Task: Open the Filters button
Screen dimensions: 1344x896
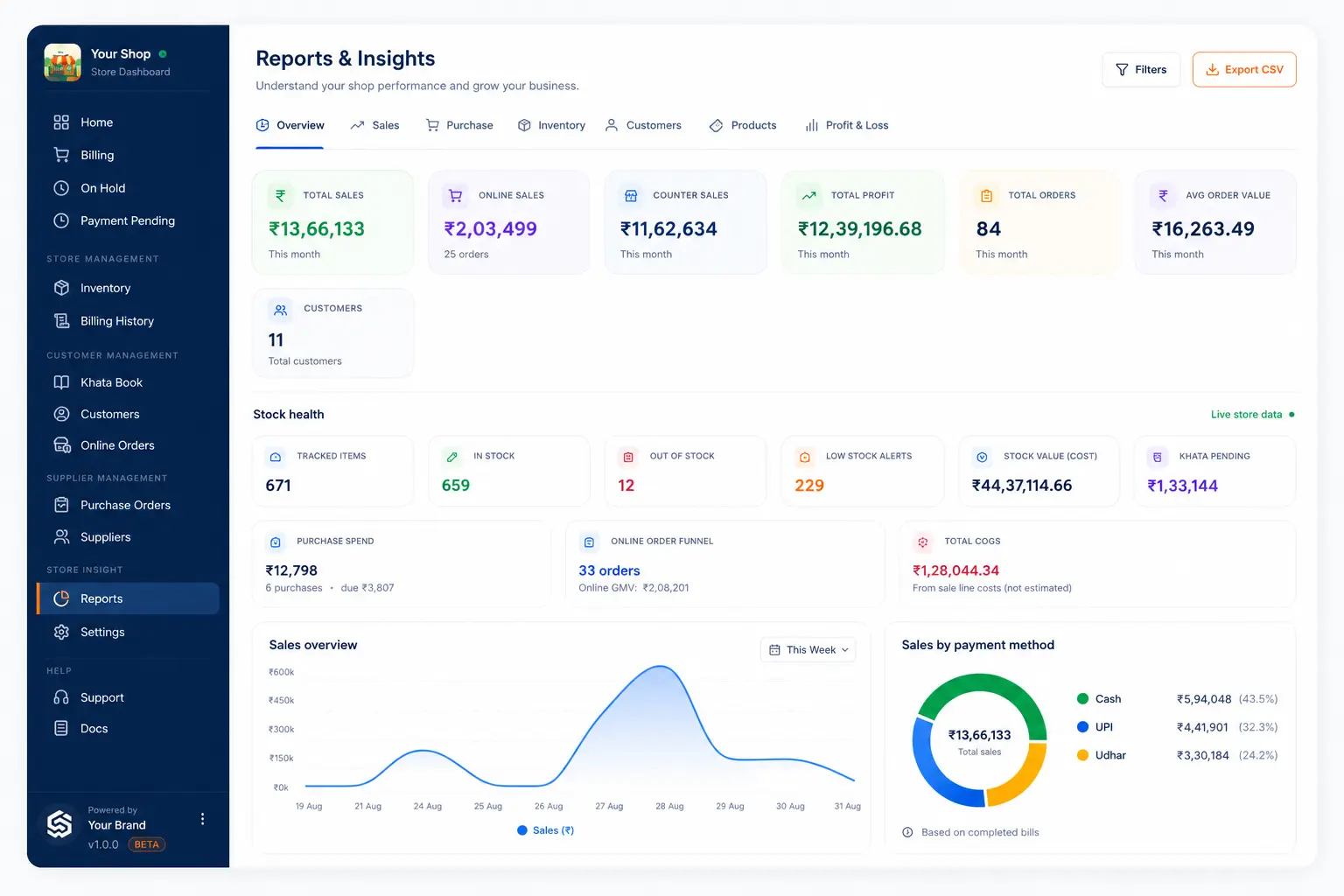Action: point(1141,69)
